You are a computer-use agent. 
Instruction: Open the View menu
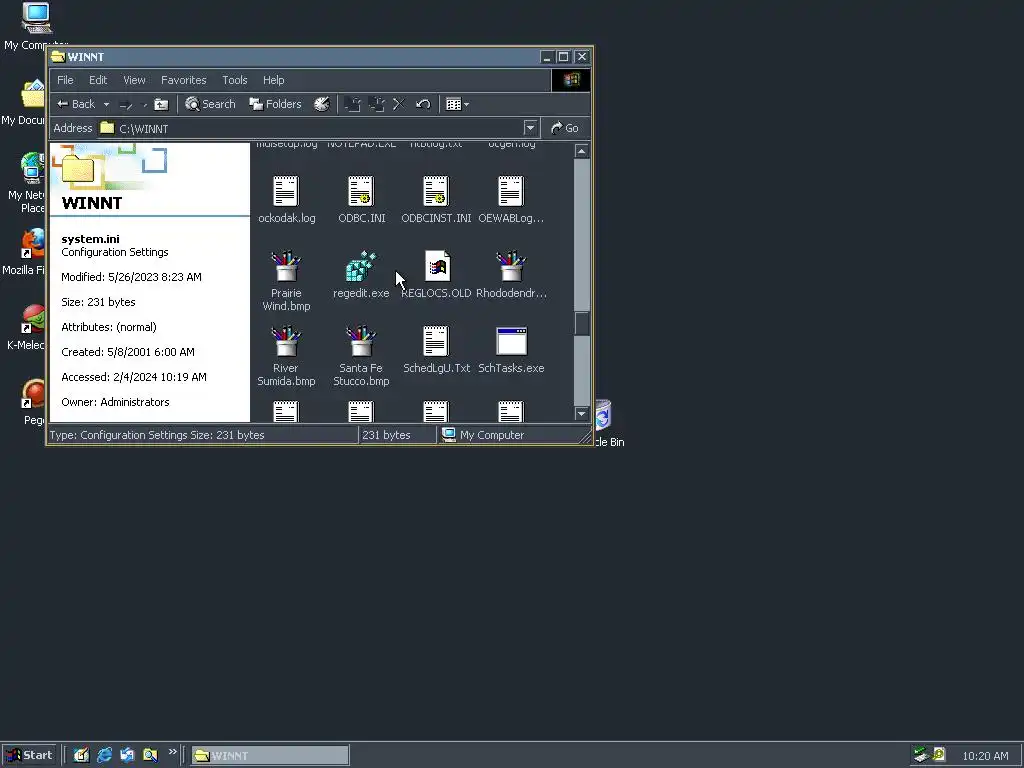135,80
